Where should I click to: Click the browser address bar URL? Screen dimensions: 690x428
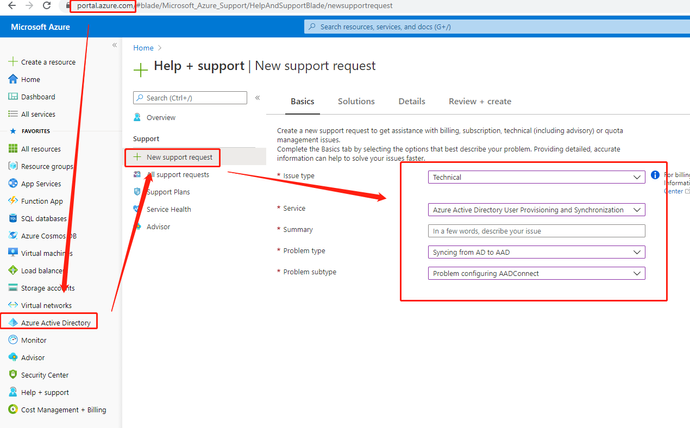pyautogui.click(x=233, y=6)
